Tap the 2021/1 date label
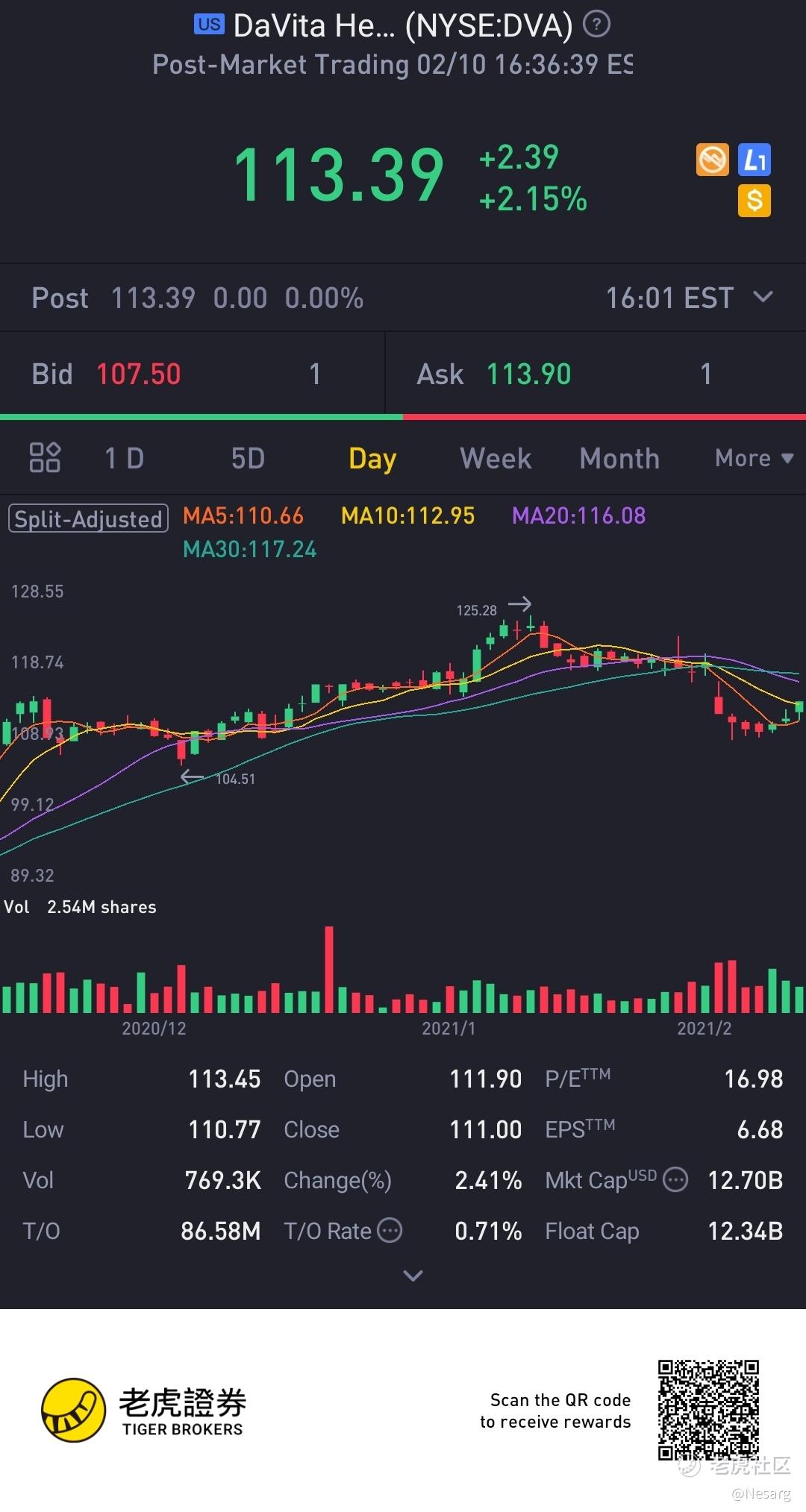 [449, 1029]
